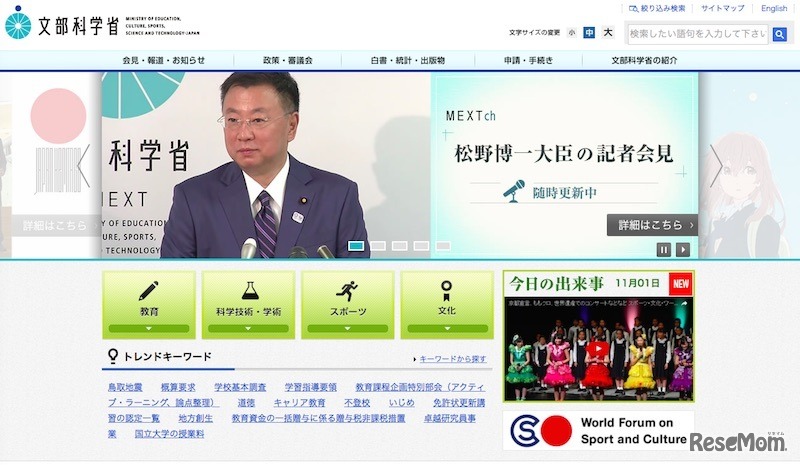800x465 pixels.
Task: Open the 文部科学省の紹介 menu
Action: [644, 60]
